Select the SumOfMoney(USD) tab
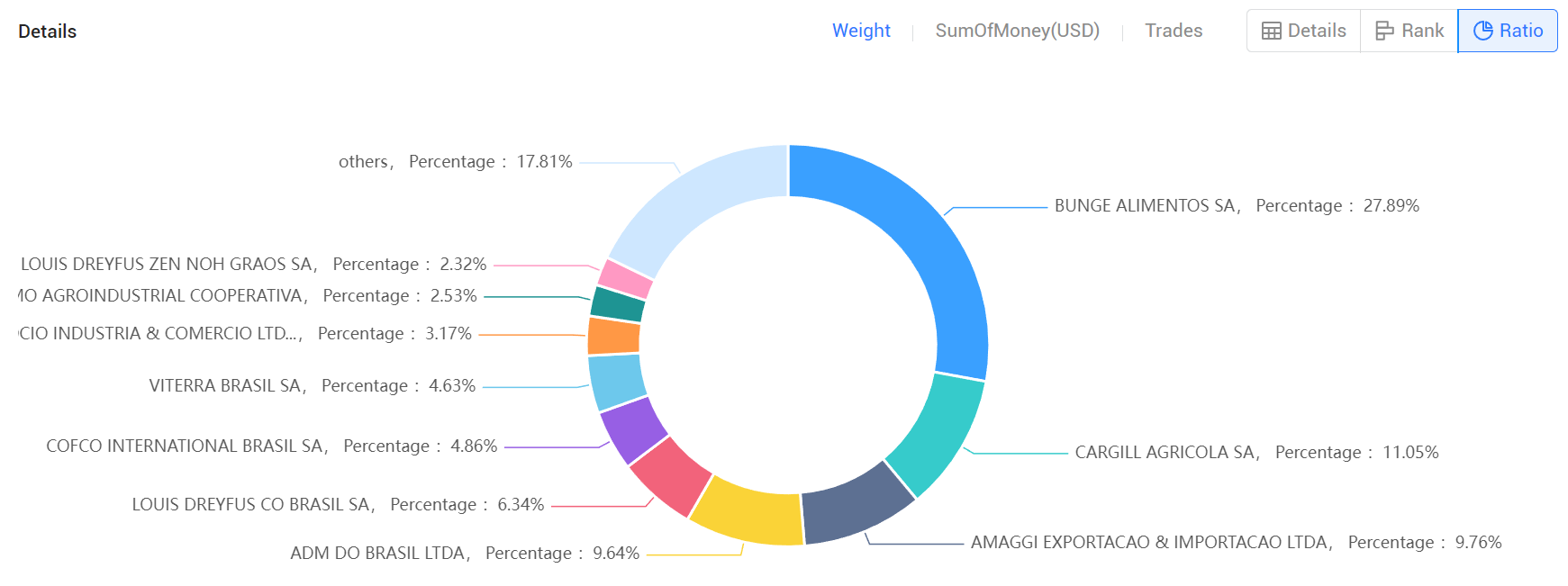The image size is (1568, 586). (x=1018, y=31)
